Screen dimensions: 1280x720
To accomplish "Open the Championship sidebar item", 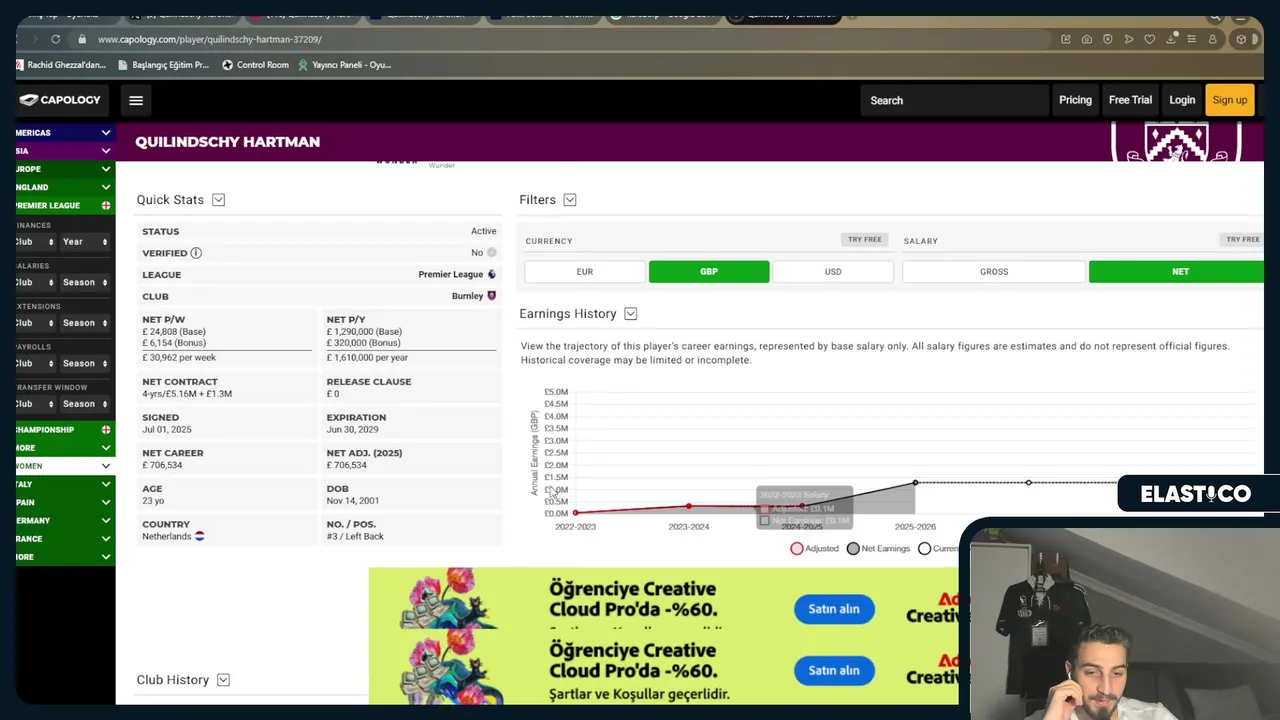I will [x=65, y=429].
